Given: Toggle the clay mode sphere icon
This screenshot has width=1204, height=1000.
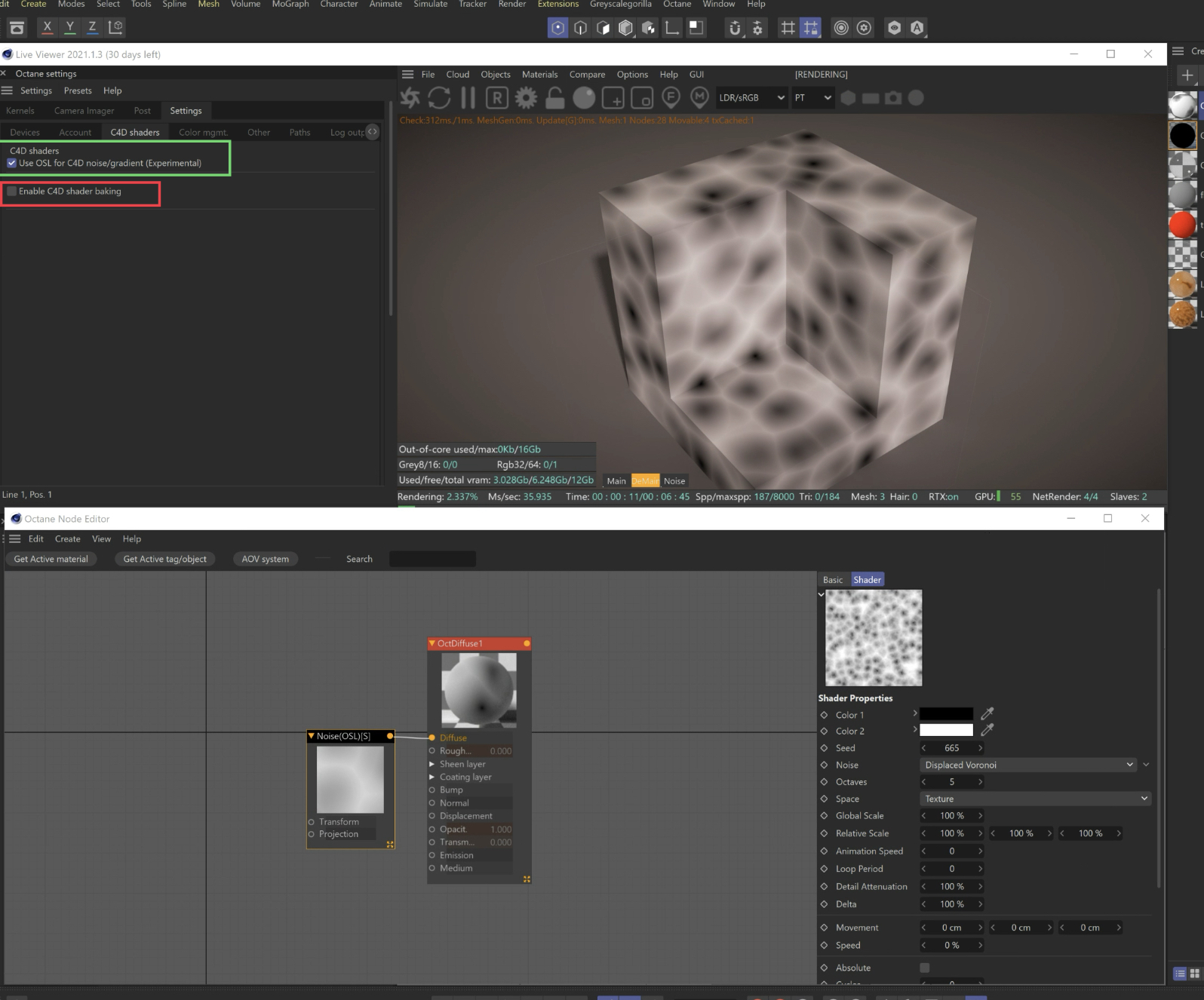Looking at the screenshot, I should (x=584, y=98).
